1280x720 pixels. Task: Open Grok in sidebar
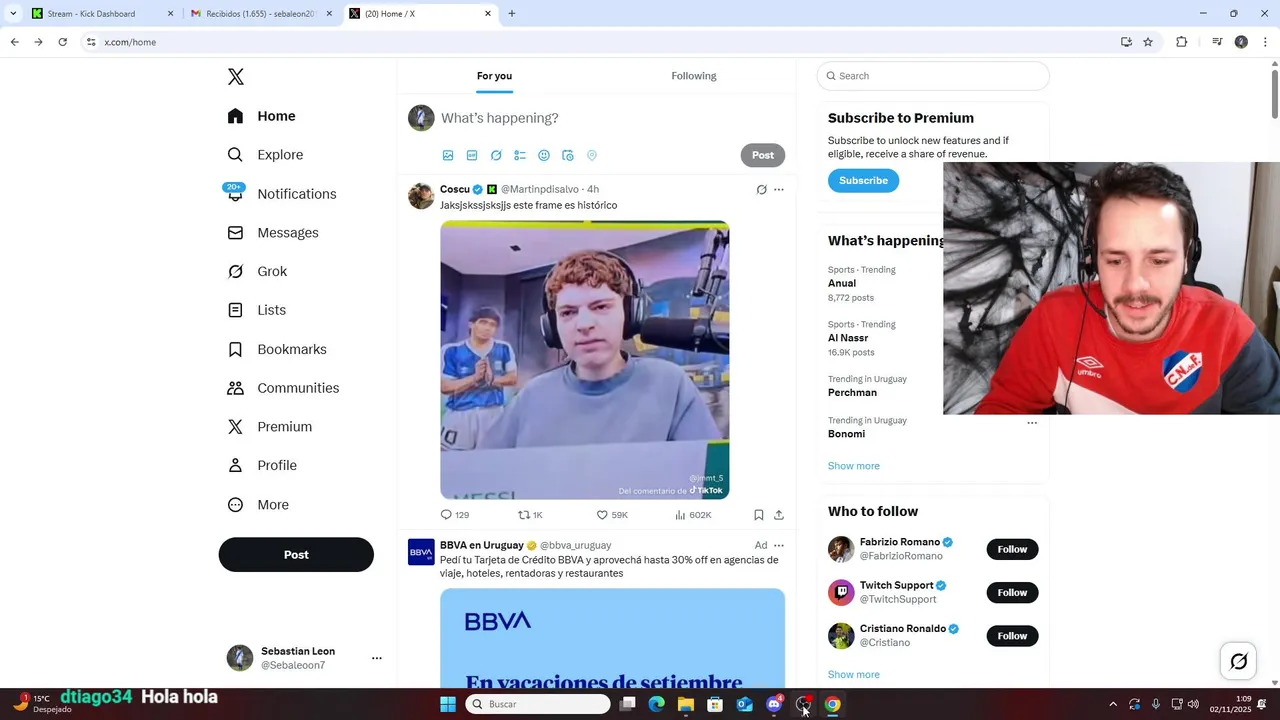click(257, 271)
